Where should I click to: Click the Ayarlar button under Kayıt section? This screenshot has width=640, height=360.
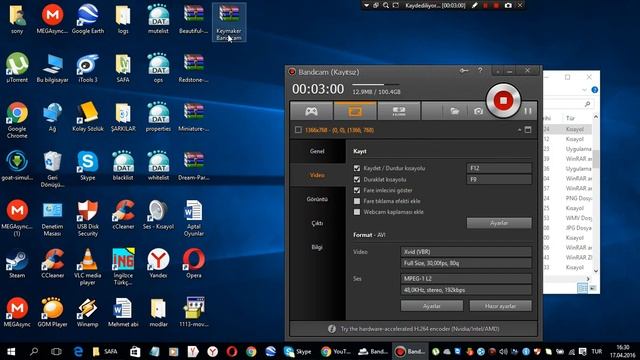click(x=499, y=223)
